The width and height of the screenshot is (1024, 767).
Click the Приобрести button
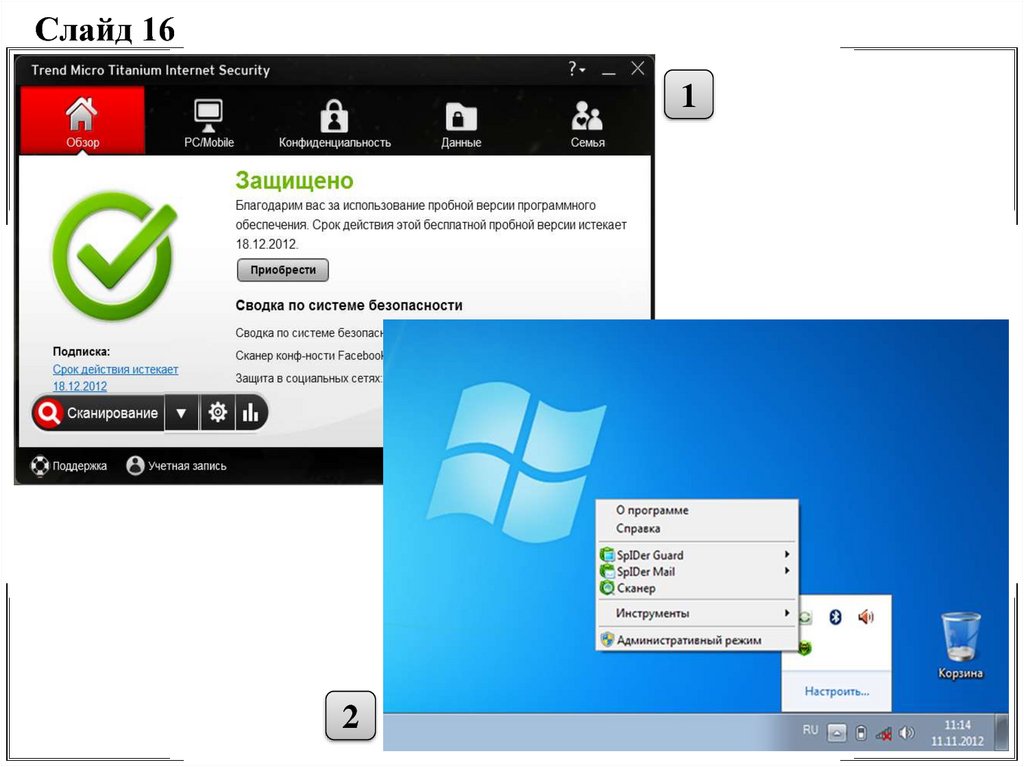[283, 270]
